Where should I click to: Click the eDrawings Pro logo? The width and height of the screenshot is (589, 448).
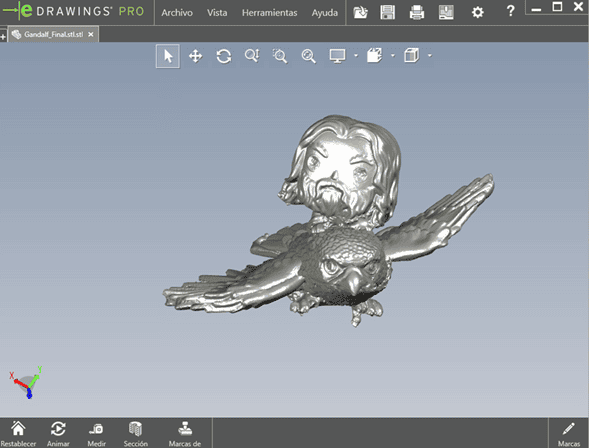[x=73, y=11]
